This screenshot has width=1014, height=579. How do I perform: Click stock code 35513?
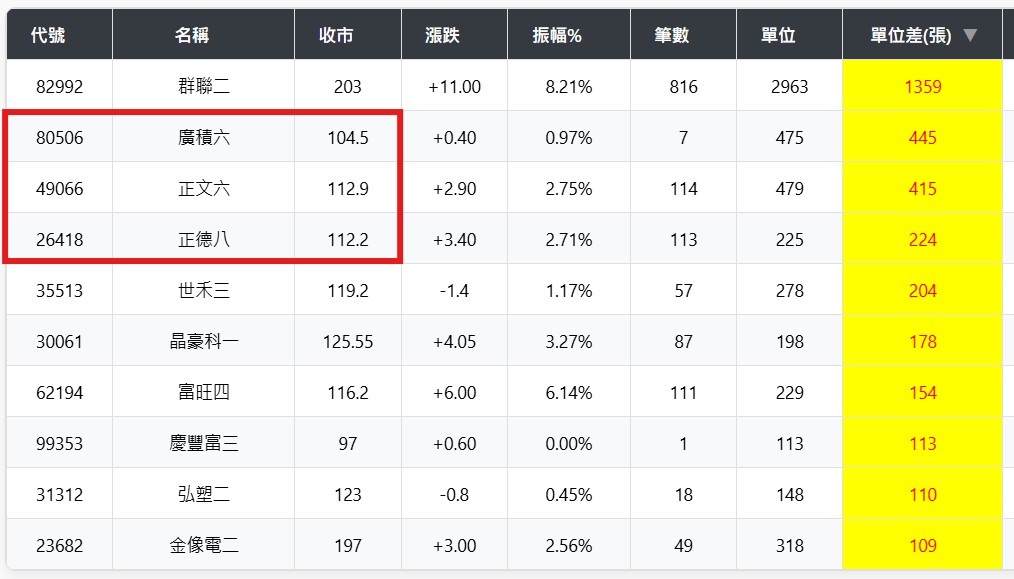pyautogui.click(x=59, y=291)
